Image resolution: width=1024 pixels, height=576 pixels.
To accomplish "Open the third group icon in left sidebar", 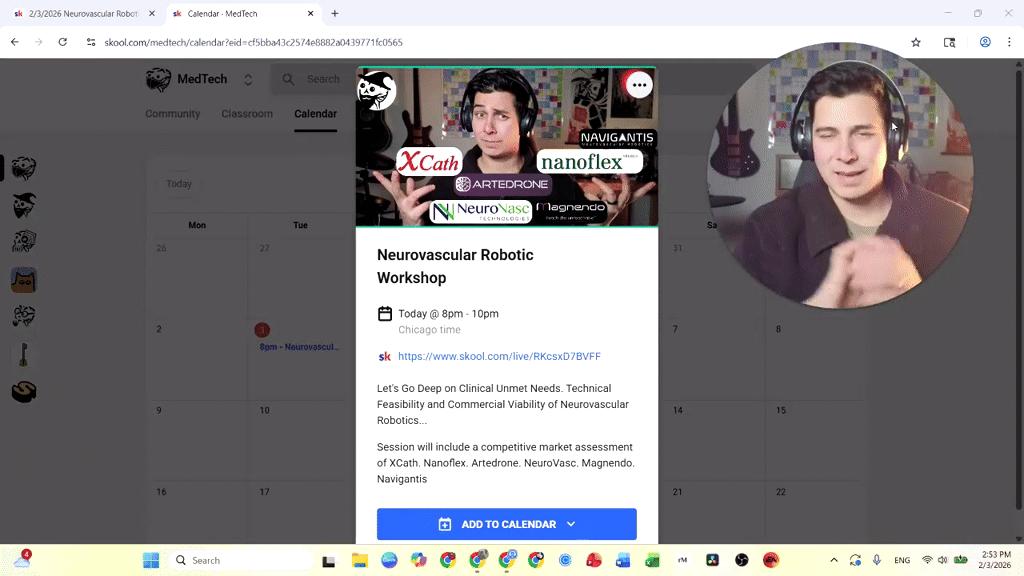I will click(x=24, y=242).
